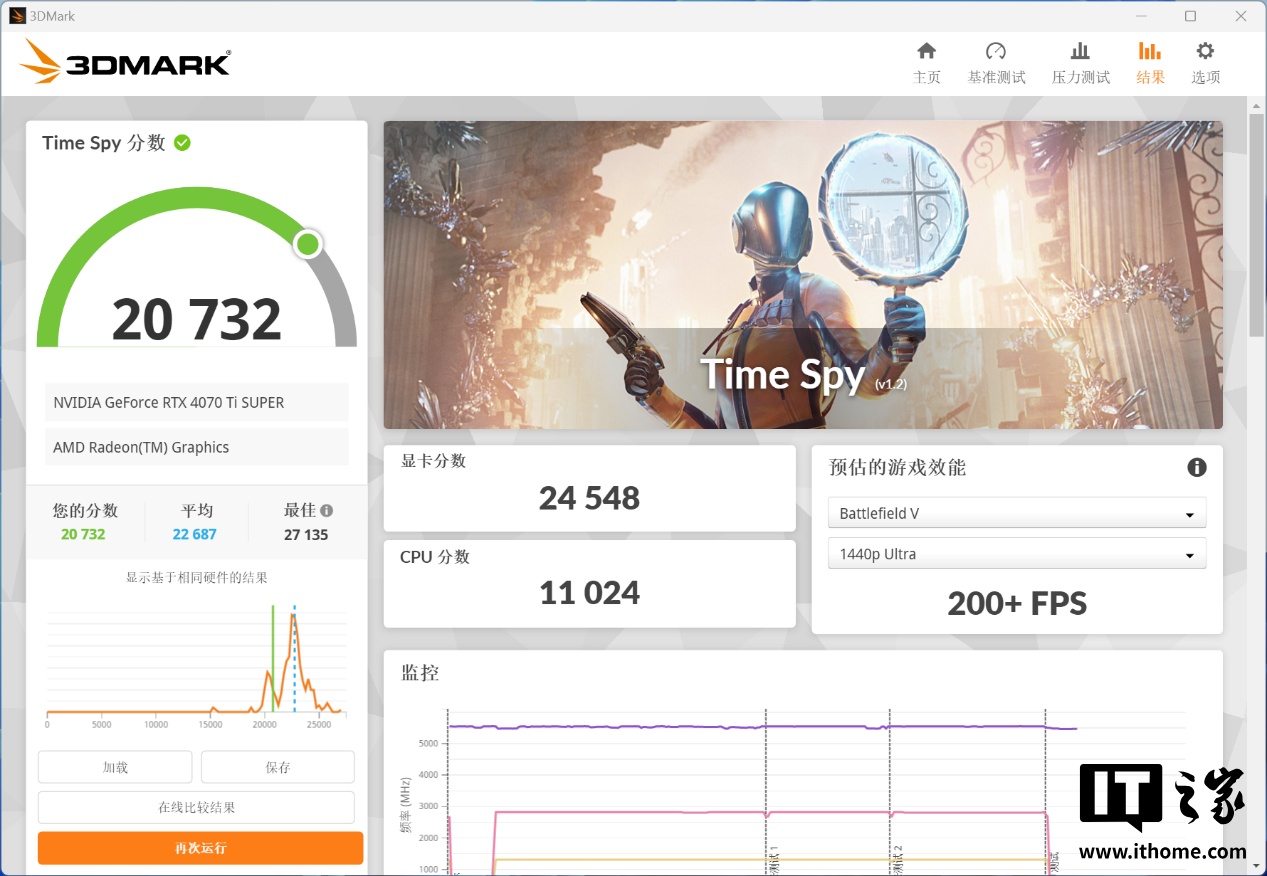Open the Benchmarks (基准测试) gauge icon
This screenshot has width=1267, height=876.
click(995, 52)
